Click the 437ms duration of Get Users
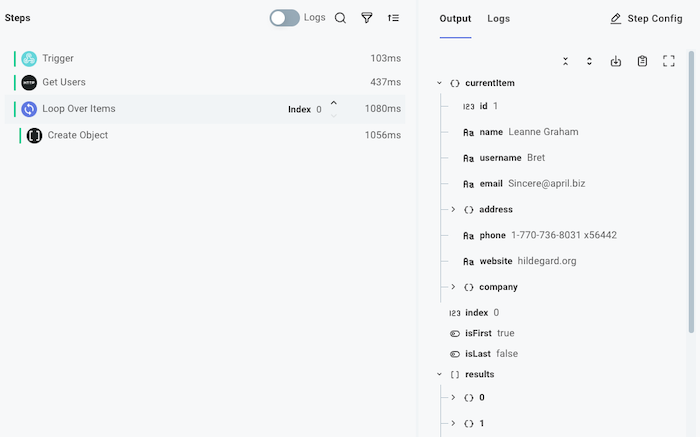 [x=385, y=82]
